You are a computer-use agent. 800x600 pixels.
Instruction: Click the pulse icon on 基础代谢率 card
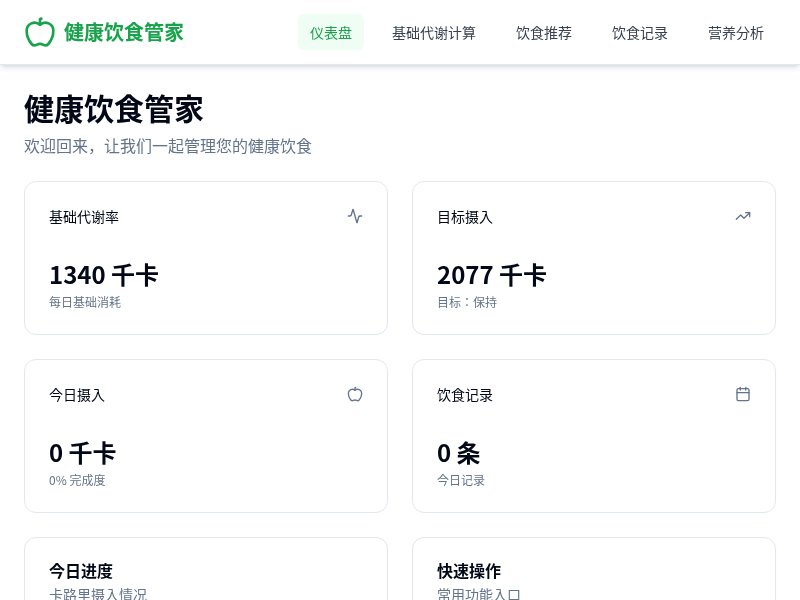(355, 216)
